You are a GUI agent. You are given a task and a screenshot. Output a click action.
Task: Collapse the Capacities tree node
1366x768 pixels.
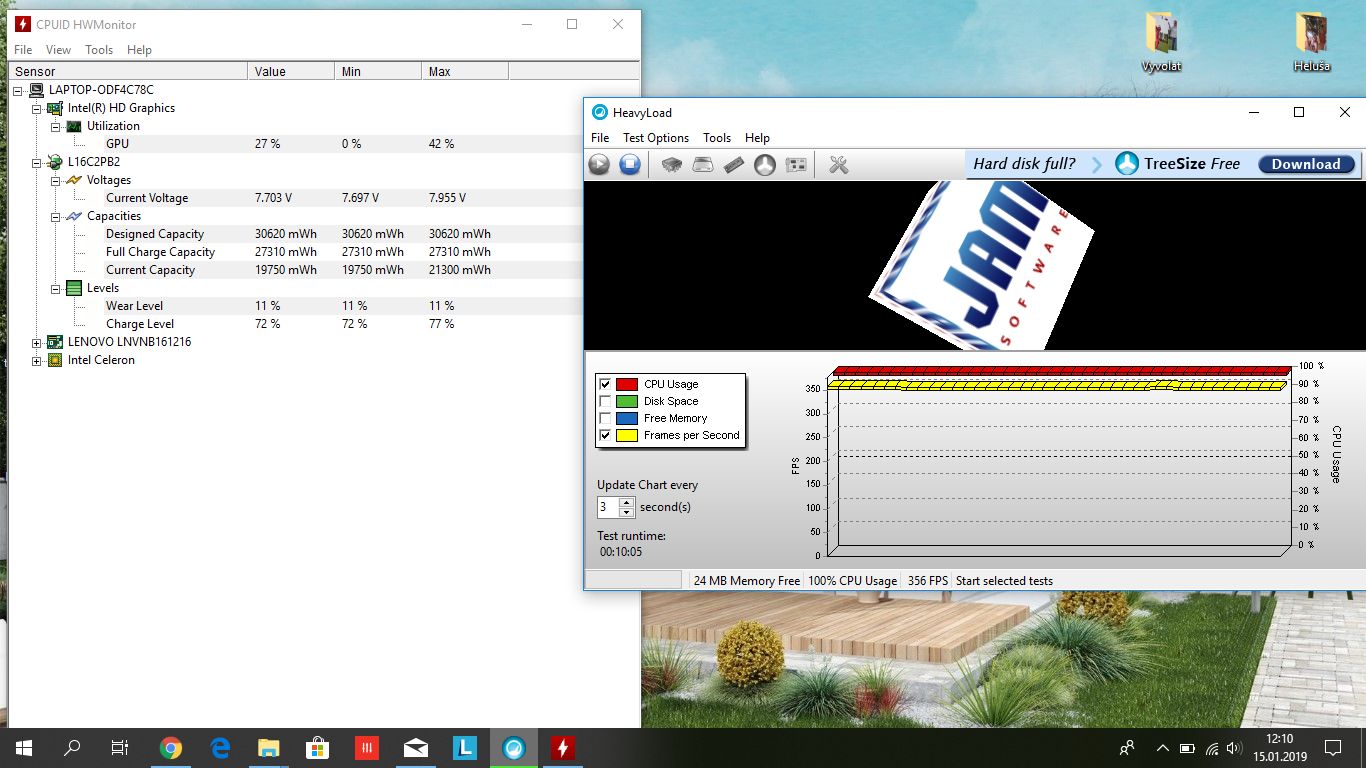pyautogui.click(x=56, y=216)
